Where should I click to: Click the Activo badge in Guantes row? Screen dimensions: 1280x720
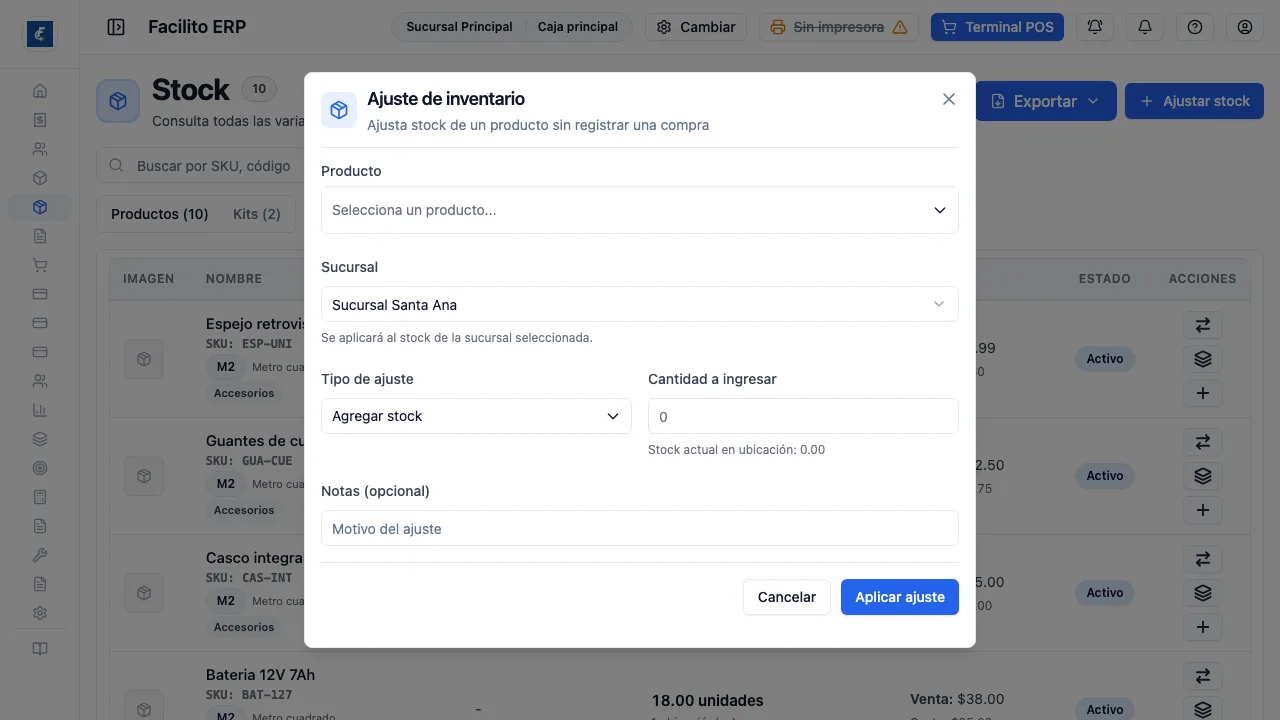(x=1105, y=476)
